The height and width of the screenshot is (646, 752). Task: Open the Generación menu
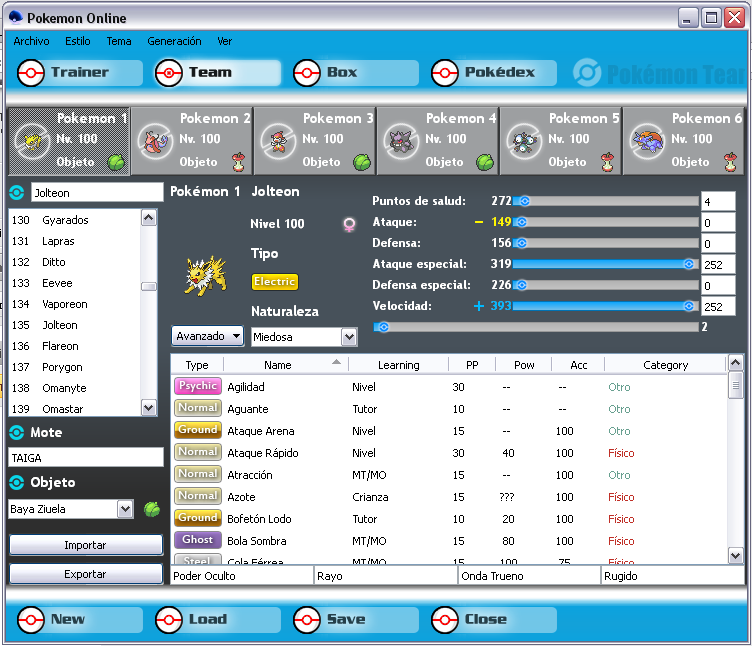174,41
